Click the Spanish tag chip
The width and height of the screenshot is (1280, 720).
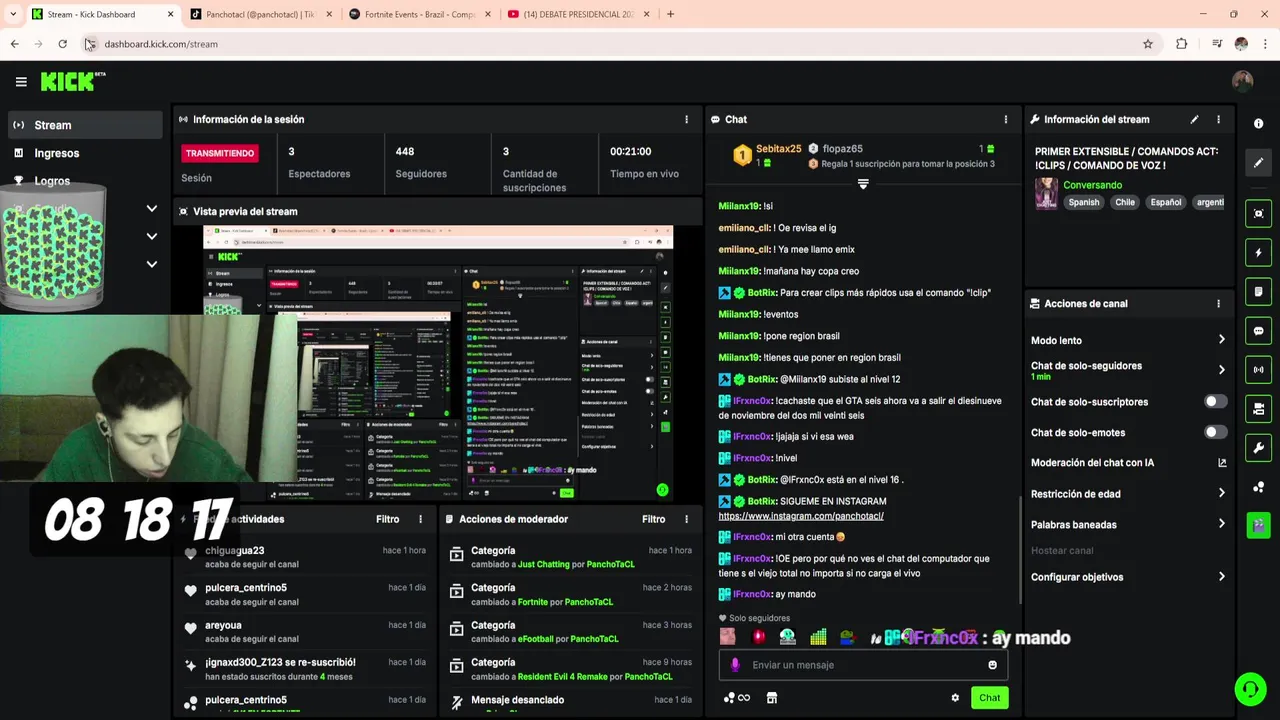click(x=1083, y=202)
